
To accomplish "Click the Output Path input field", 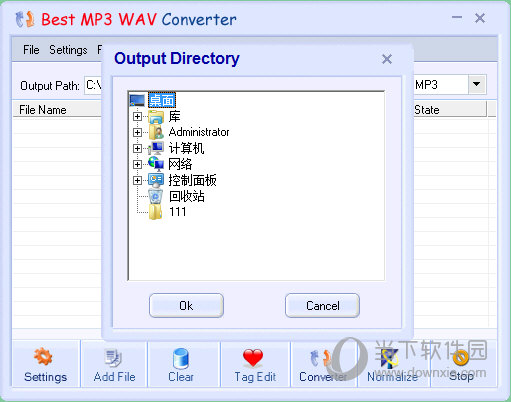I will pyautogui.click(x=93, y=85).
